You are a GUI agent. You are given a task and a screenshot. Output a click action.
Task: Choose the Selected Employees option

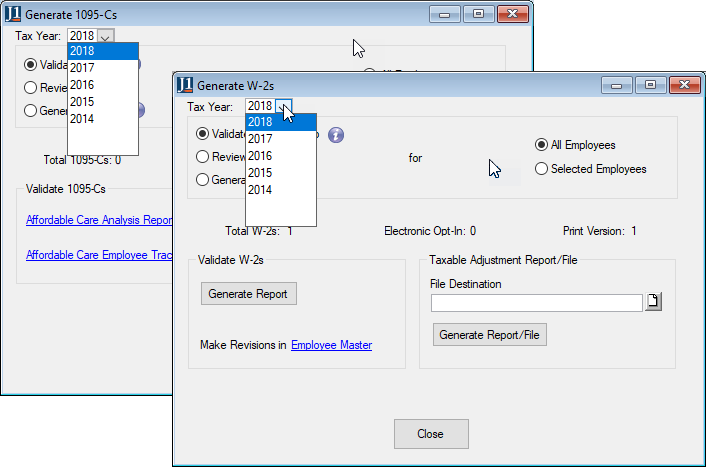[542, 169]
